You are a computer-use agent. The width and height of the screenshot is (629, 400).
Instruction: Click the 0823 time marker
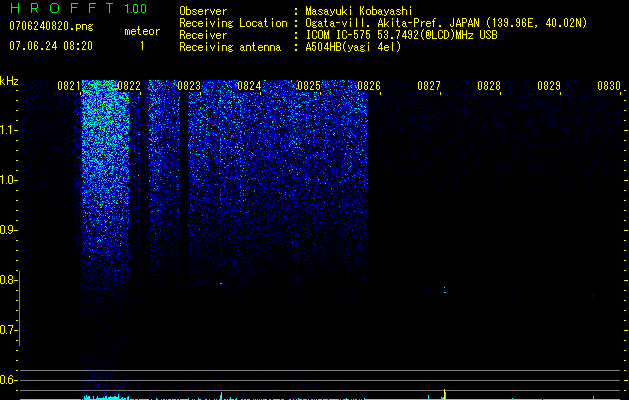(189, 86)
